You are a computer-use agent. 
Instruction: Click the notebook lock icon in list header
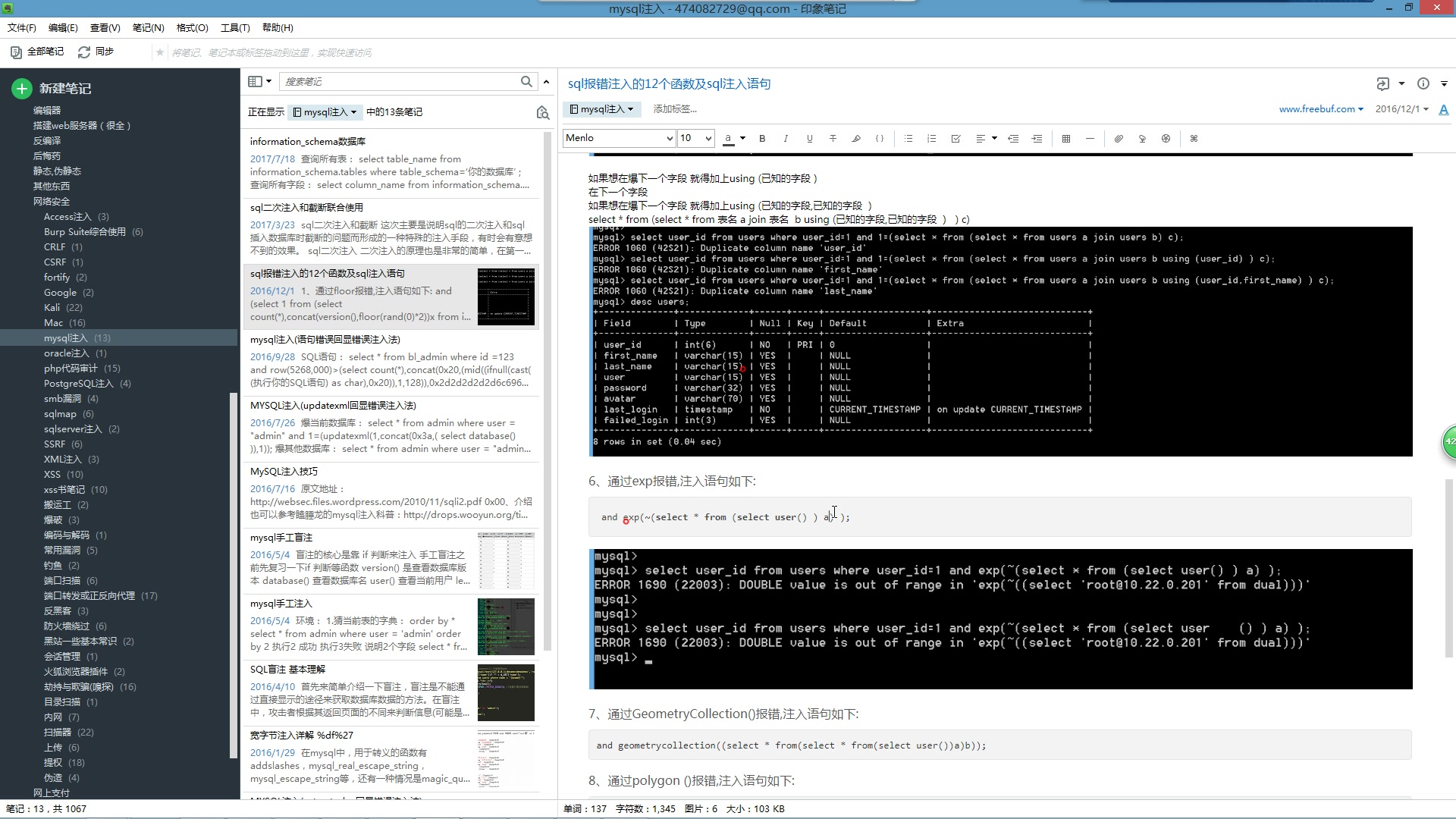click(542, 112)
